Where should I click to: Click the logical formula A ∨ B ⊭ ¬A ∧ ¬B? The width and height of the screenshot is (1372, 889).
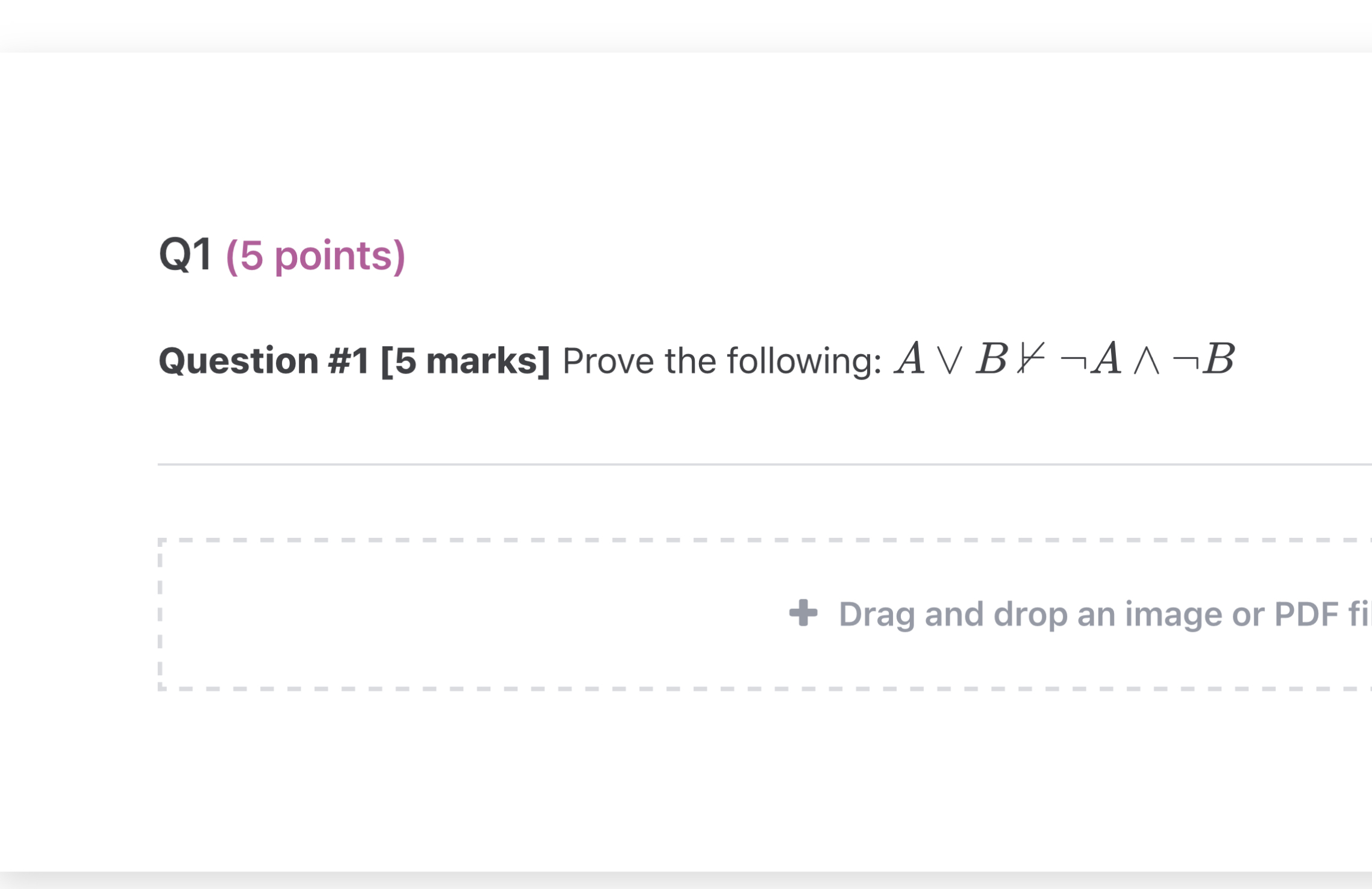click(x=1063, y=360)
